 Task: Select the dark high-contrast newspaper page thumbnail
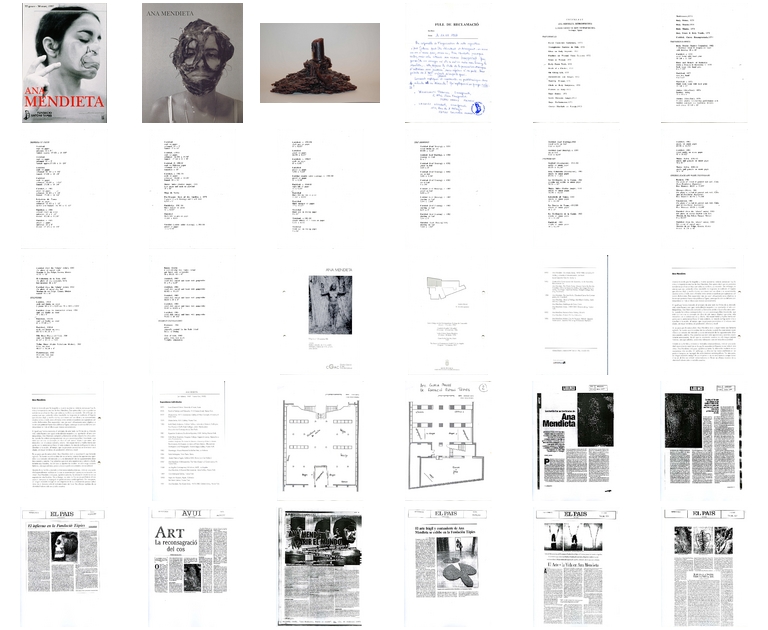click(320, 567)
